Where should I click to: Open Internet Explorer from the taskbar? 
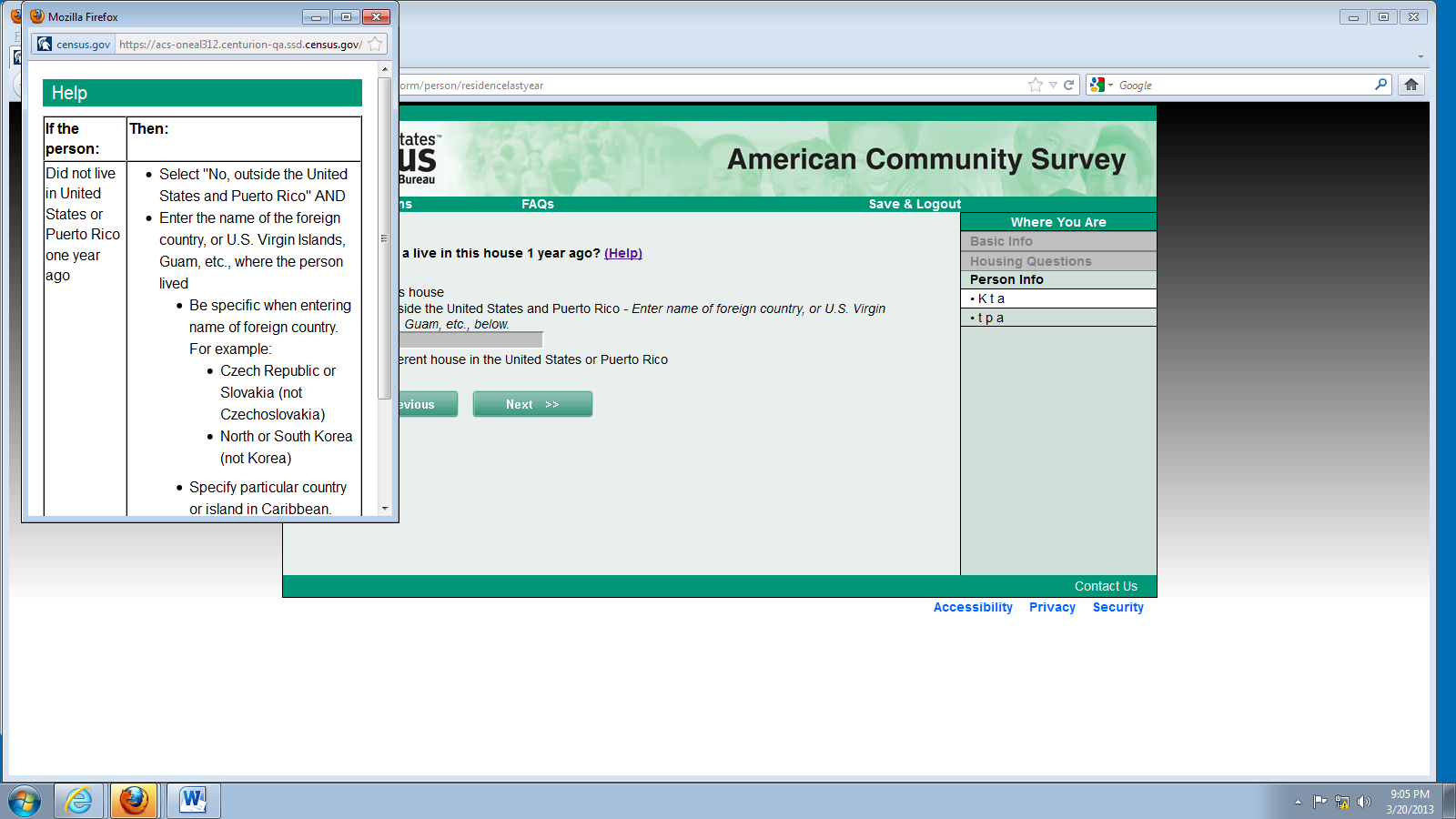(x=79, y=801)
